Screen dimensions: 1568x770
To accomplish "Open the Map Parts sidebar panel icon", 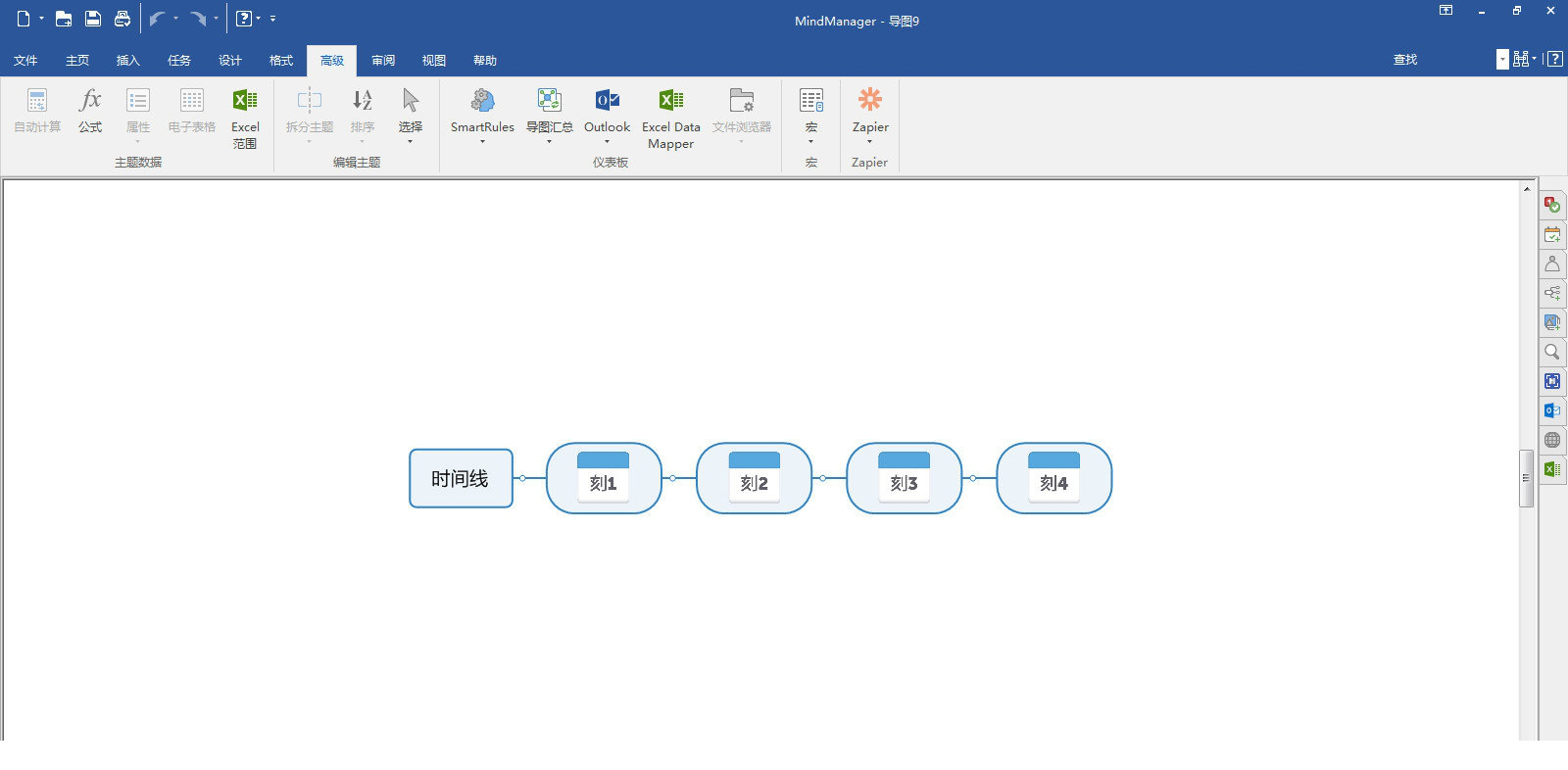I will pyautogui.click(x=1552, y=293).
